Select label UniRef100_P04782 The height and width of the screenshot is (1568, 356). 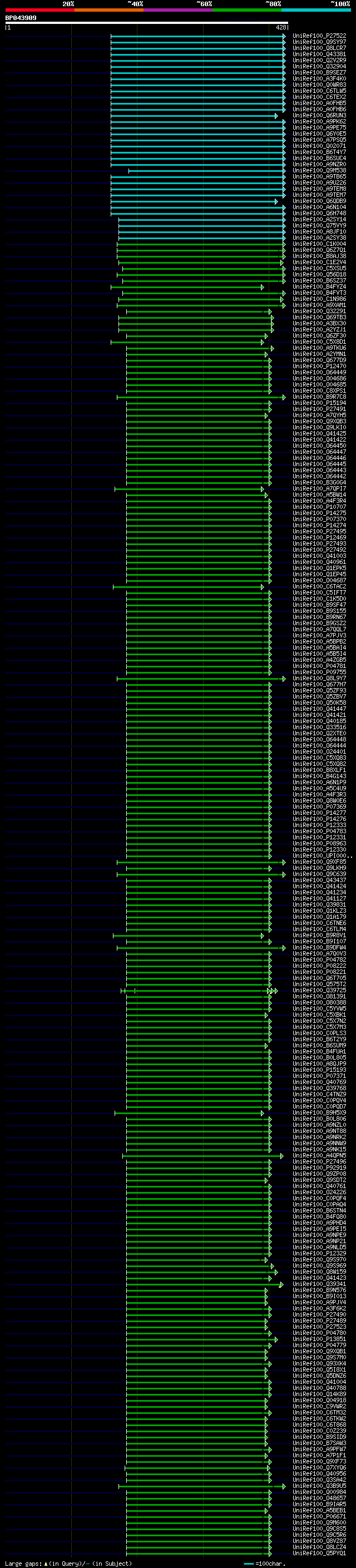point(319,960)
